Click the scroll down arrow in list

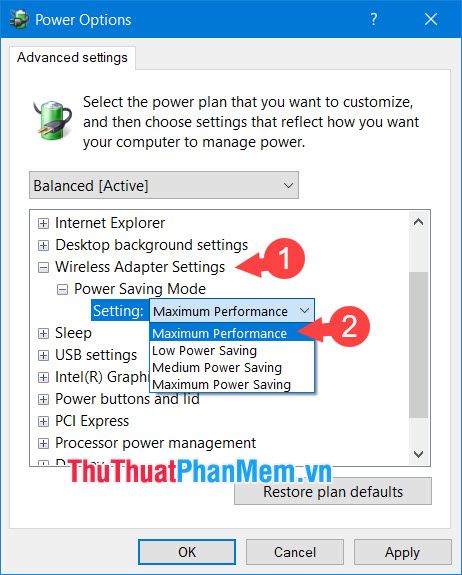(418, 454)
